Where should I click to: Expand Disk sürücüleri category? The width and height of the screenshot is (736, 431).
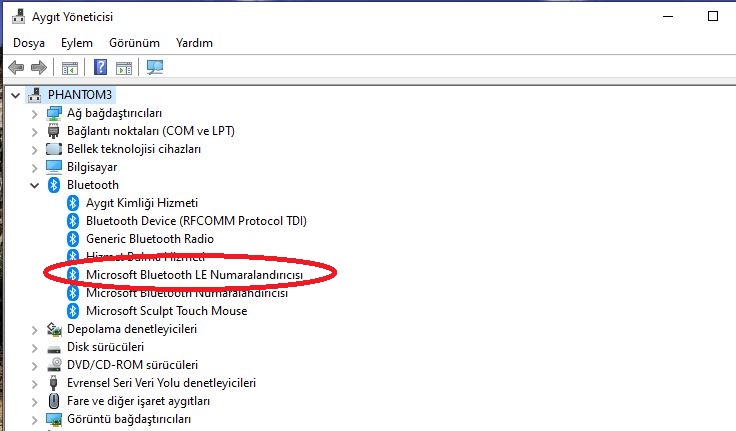[x=34, y=347]
